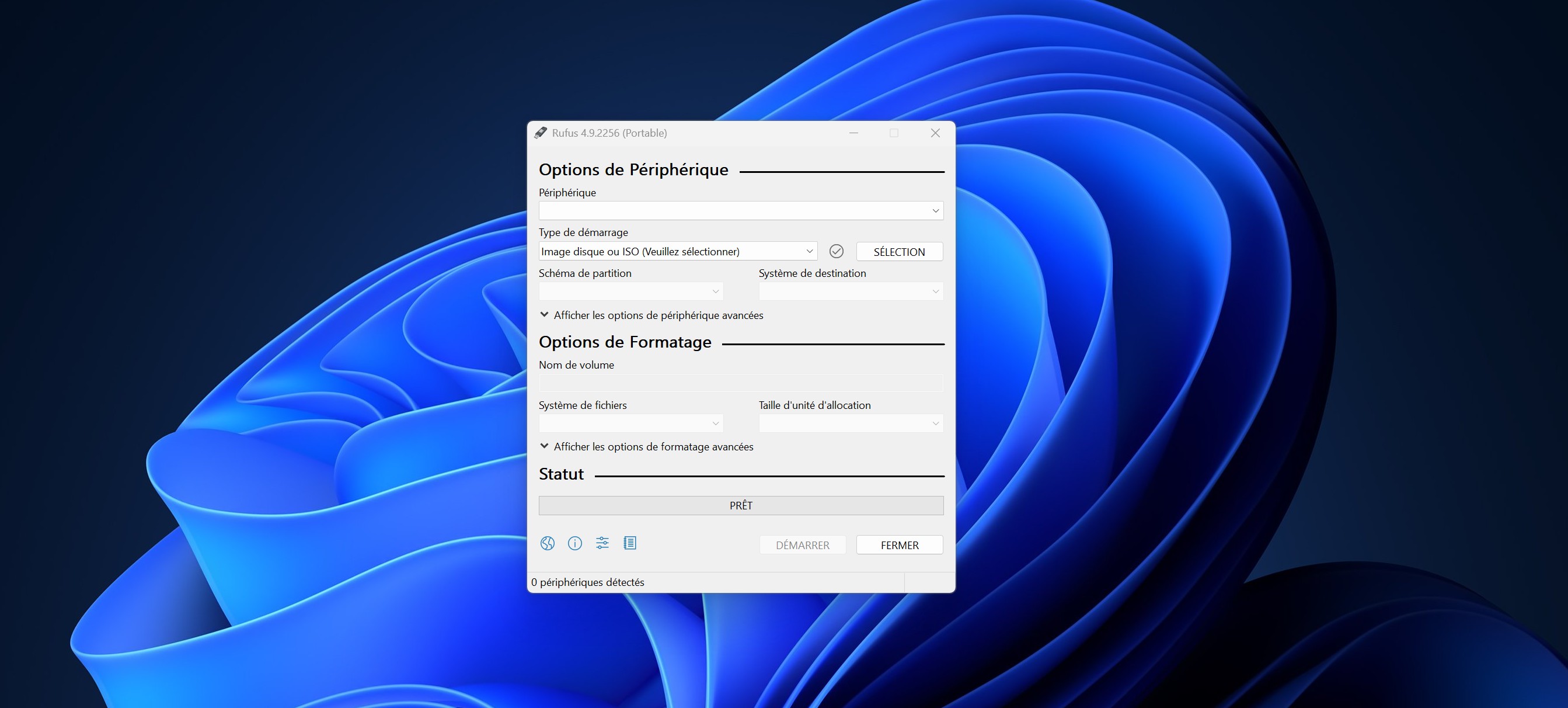Click the SÉLECTION button
The image size is (1568, 708).
click(x=899, y=252)
